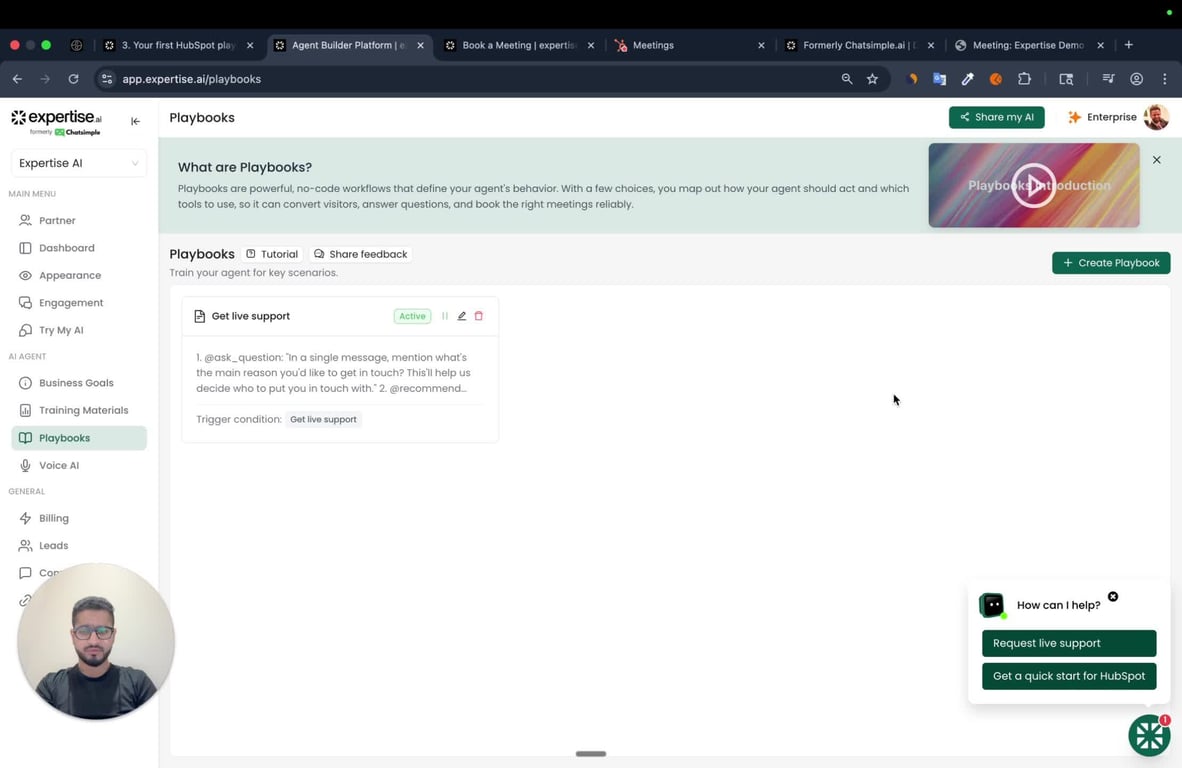
Task: Click the document icon on playbook card
Action: pyautogui.click(x=199, y=316)
